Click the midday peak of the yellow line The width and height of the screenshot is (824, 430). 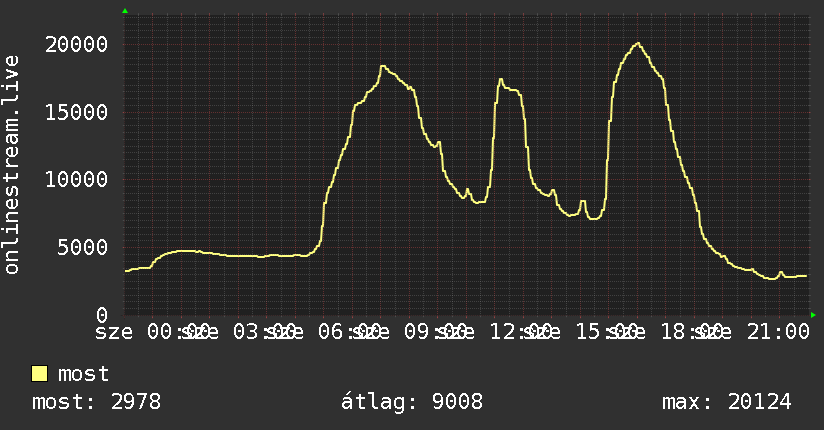(501, 80)
